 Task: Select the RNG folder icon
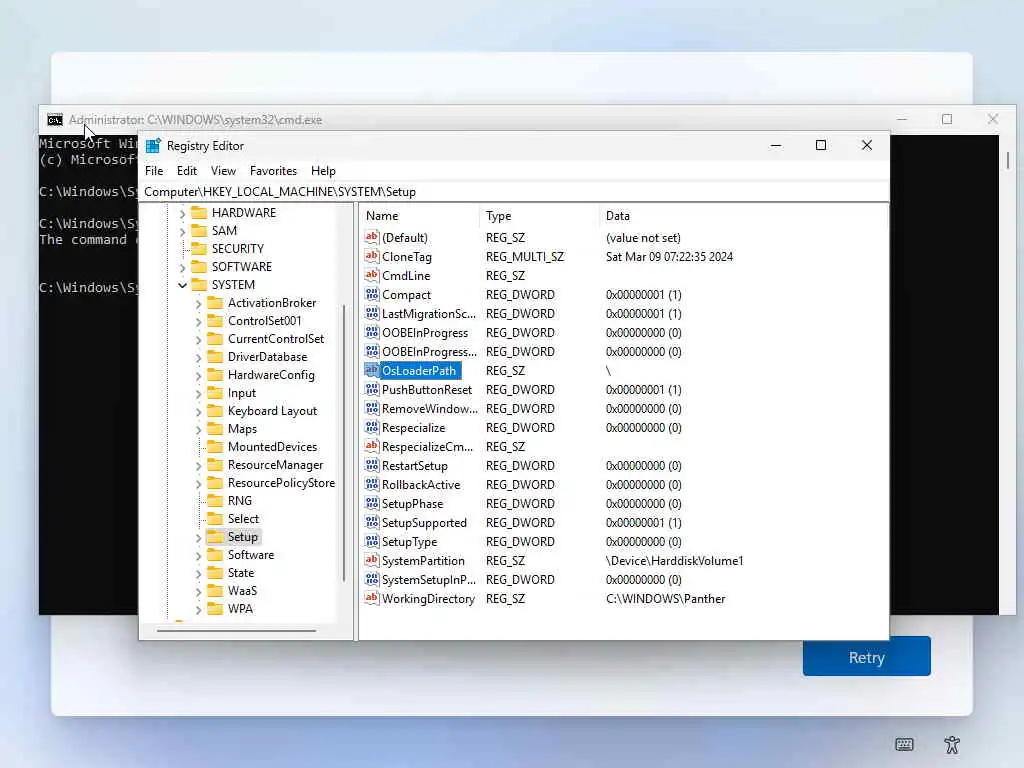(x=215, y=500)
